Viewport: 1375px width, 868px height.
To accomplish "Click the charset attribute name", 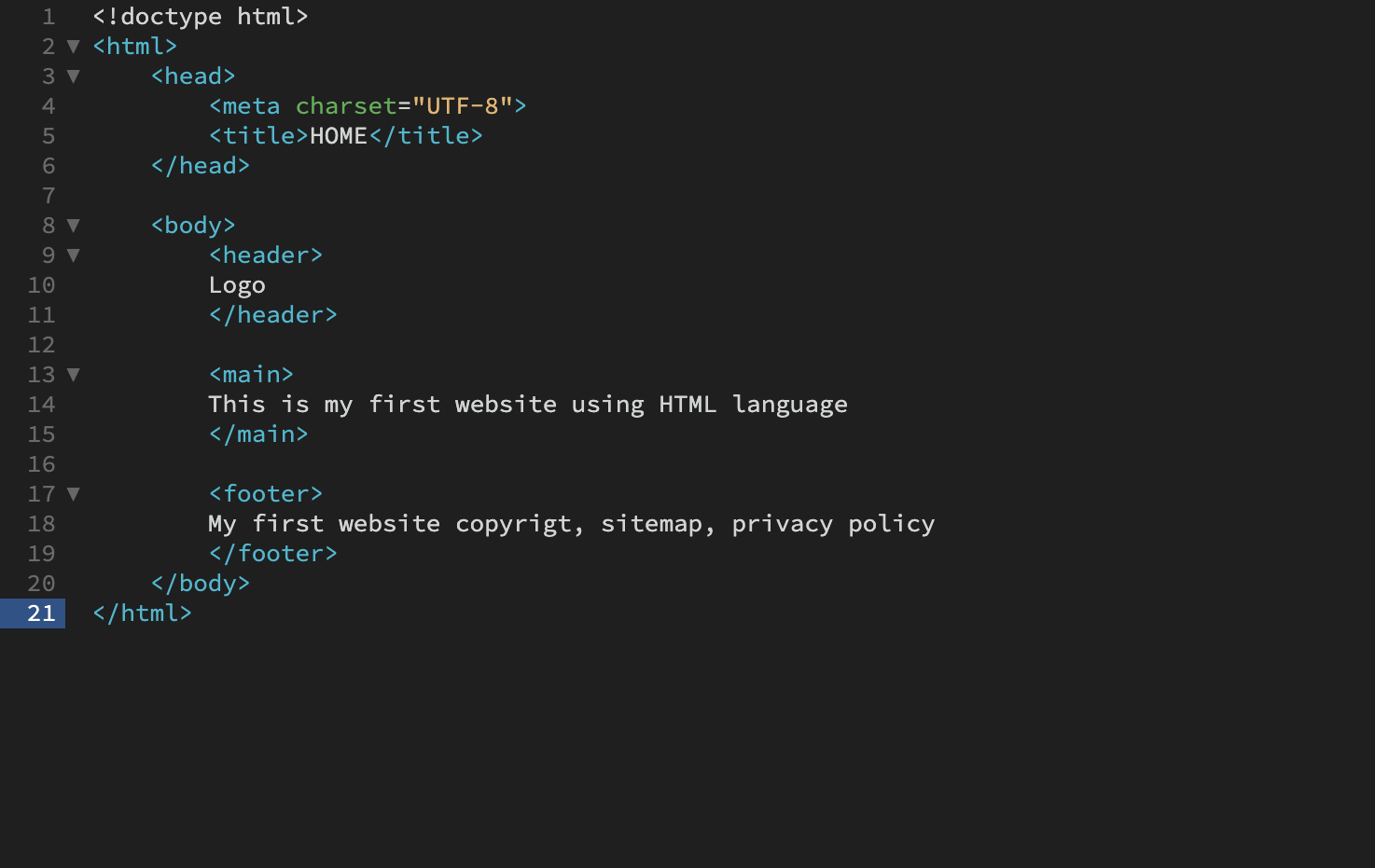I will point(346,106).
